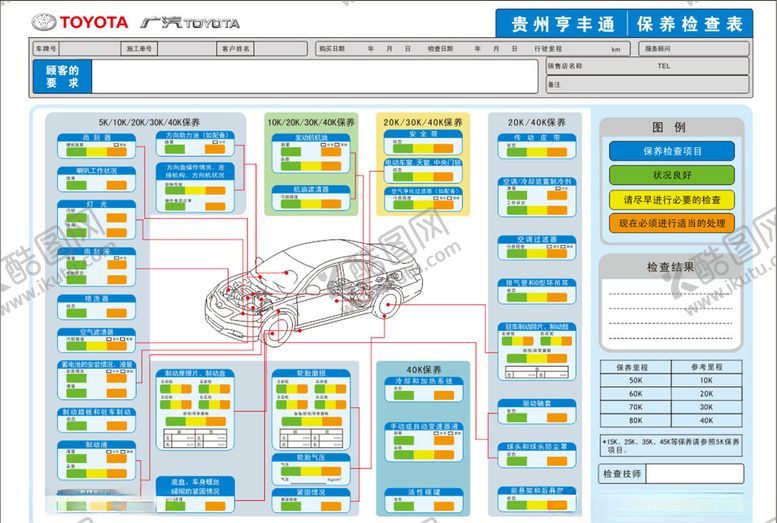Click the 保养里程 table header

click(x=636, y=367)
